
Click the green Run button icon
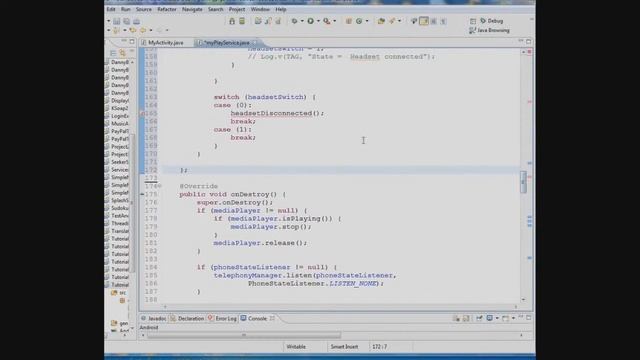(311, 21)
